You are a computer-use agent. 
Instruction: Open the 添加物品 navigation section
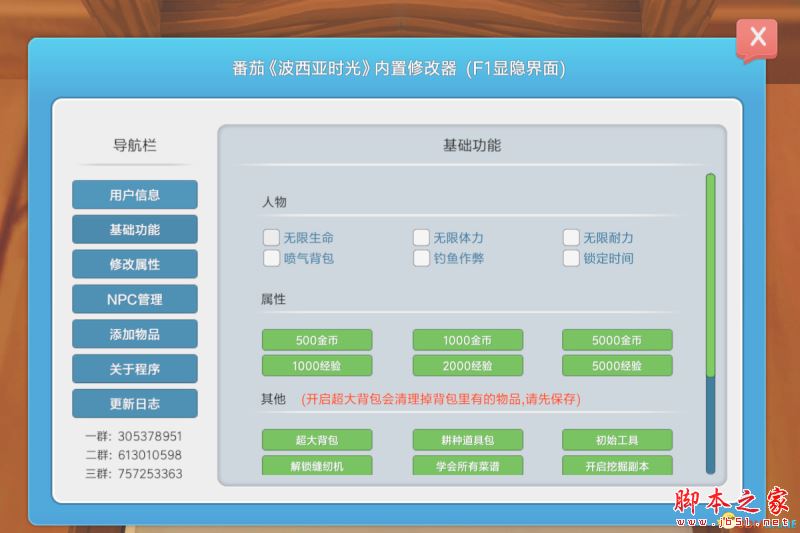135,334
